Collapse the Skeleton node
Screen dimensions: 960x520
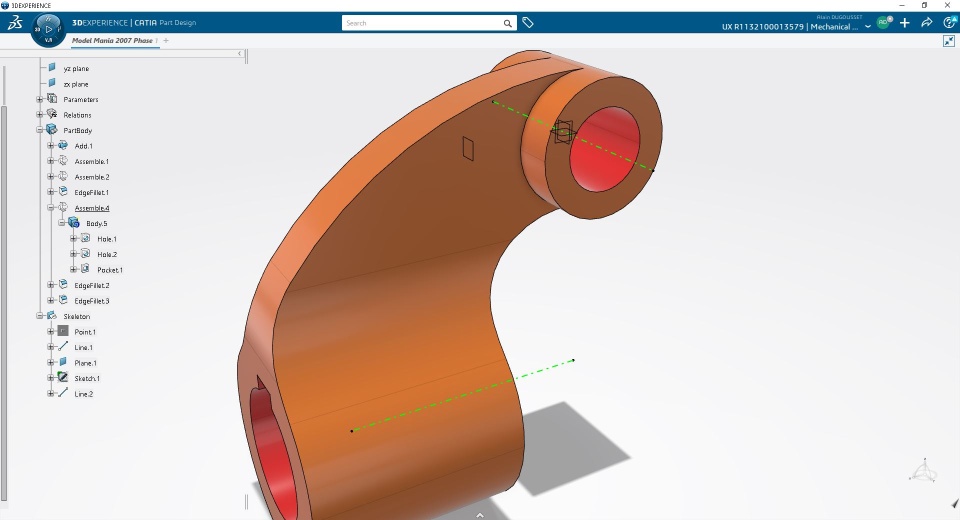pos(40,316)
